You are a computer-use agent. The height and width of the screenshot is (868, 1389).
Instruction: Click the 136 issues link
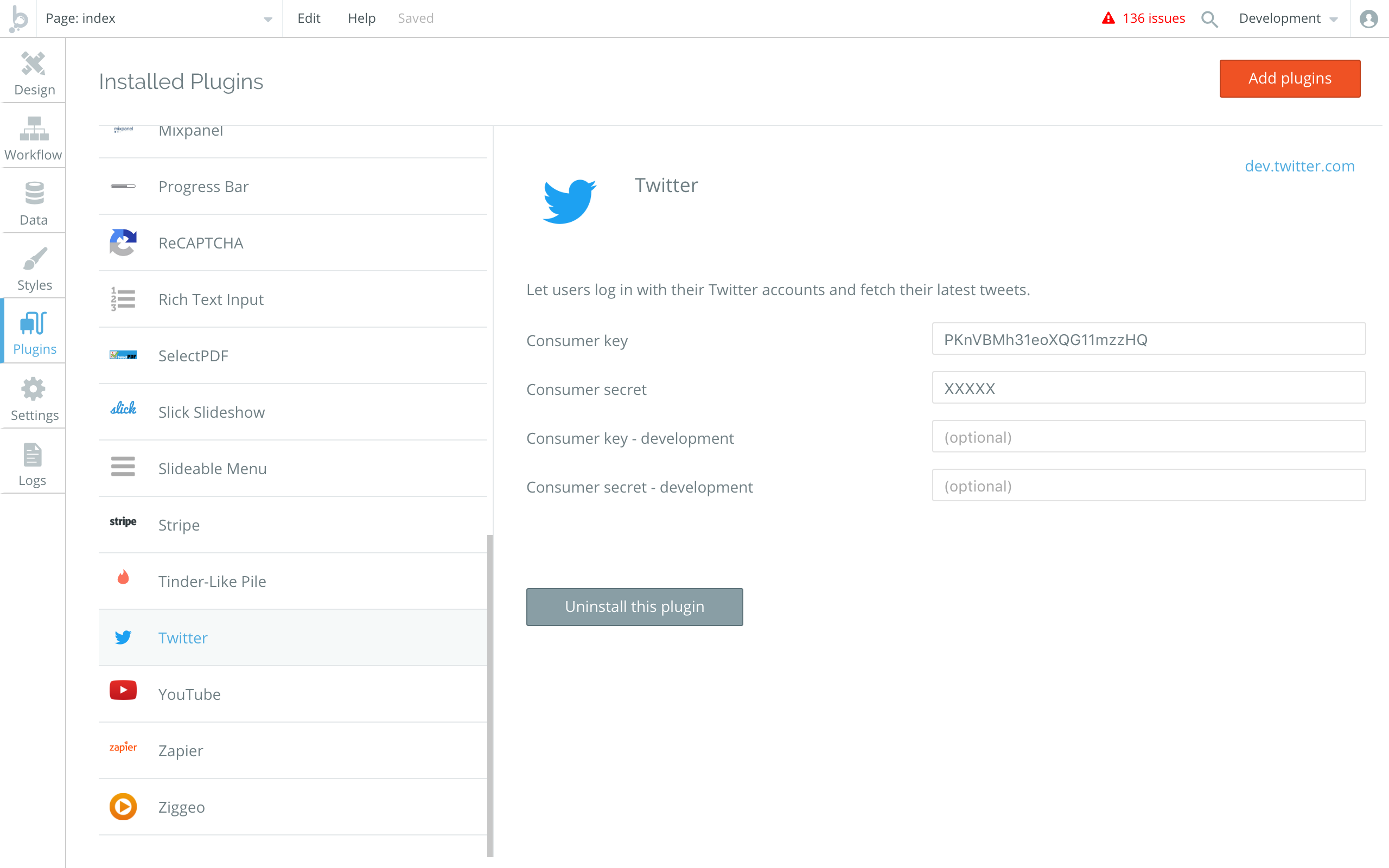point(1153,18)
